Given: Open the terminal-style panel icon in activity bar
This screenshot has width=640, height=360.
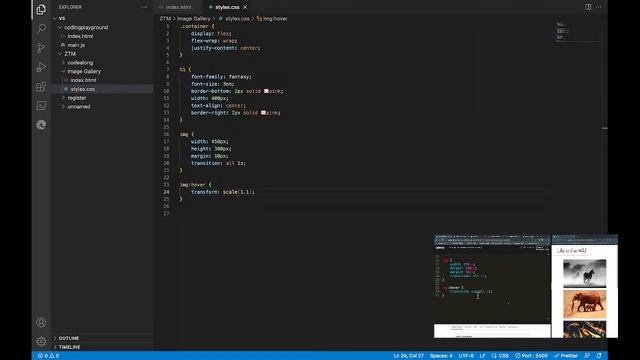Looking at the screenshot, I should [41, 105].
